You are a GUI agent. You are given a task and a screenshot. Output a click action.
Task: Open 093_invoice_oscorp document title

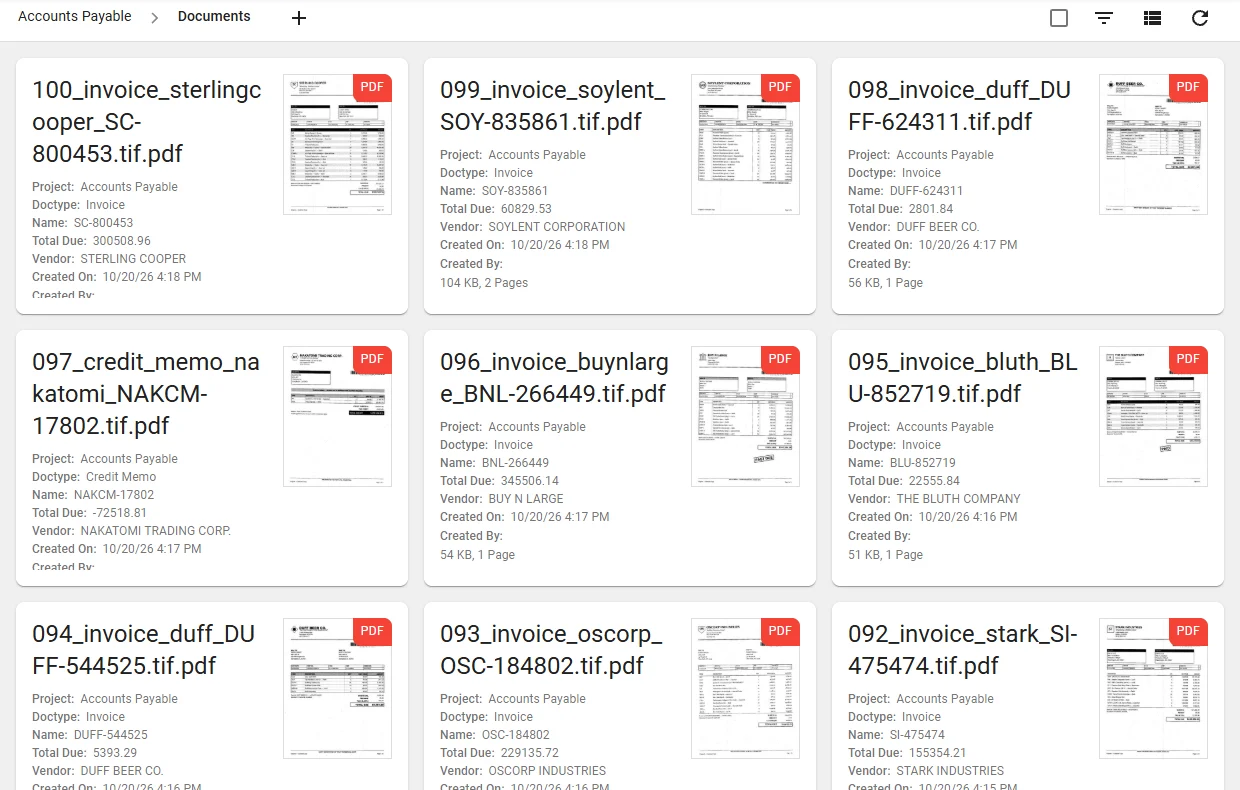(x=552, y=650)
